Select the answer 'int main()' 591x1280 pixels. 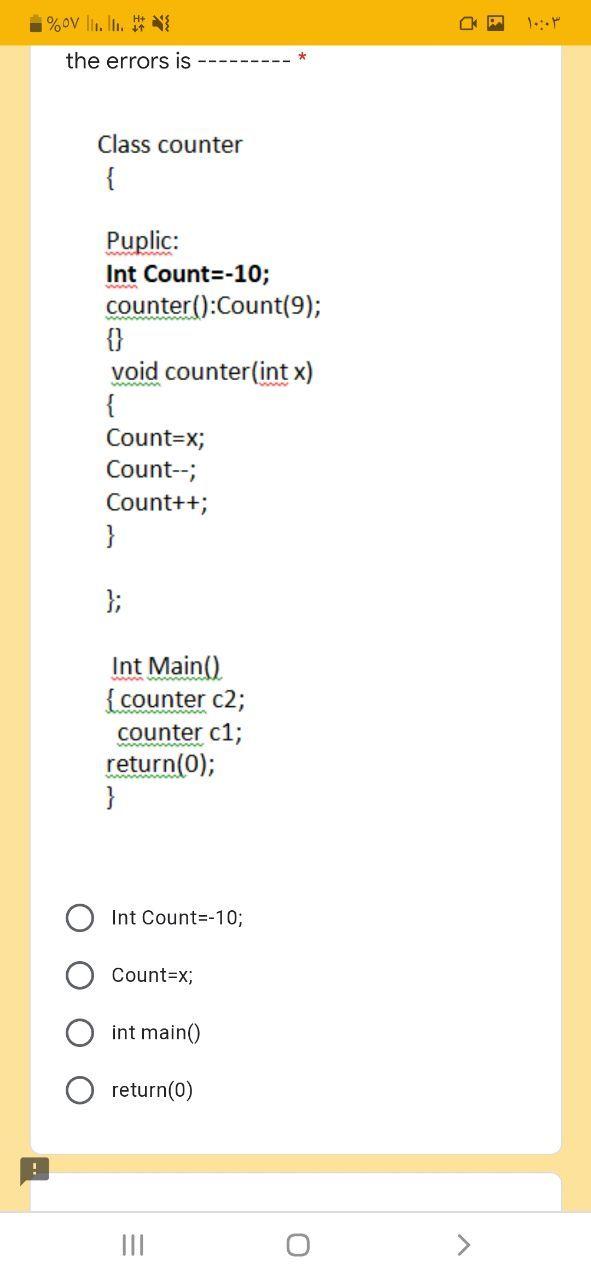(x=80, y=1032)
